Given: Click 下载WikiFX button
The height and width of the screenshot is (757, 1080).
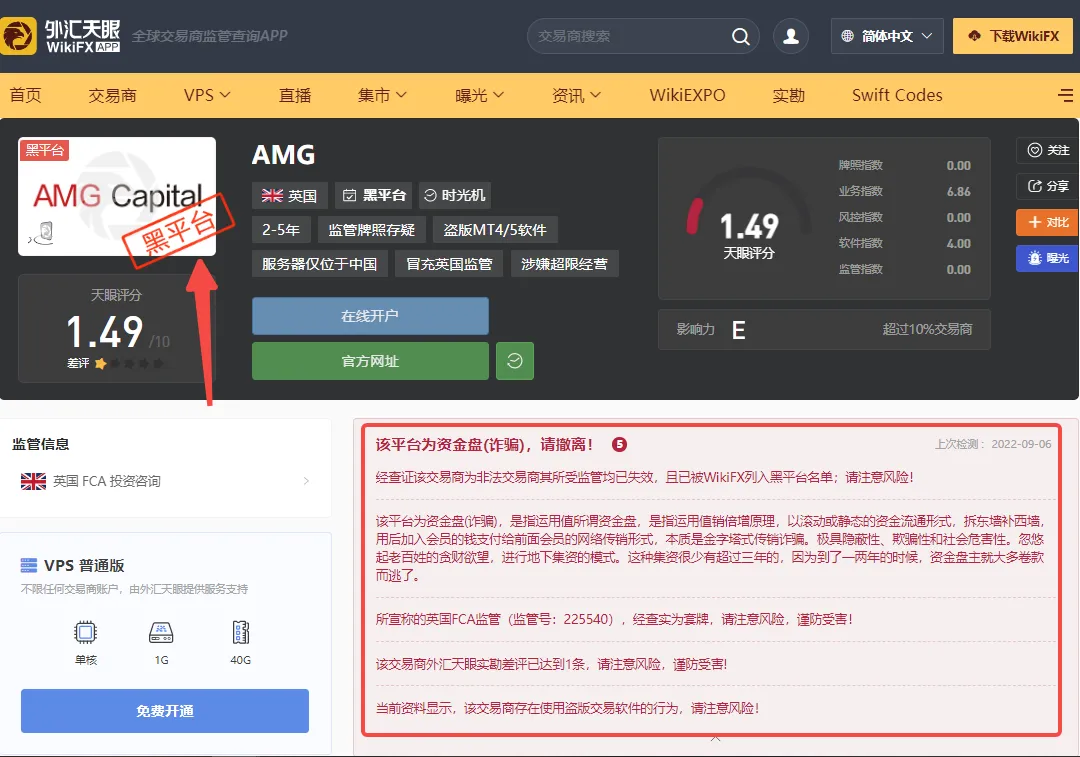Looking at the screenshot, I should click(1013, 37).
